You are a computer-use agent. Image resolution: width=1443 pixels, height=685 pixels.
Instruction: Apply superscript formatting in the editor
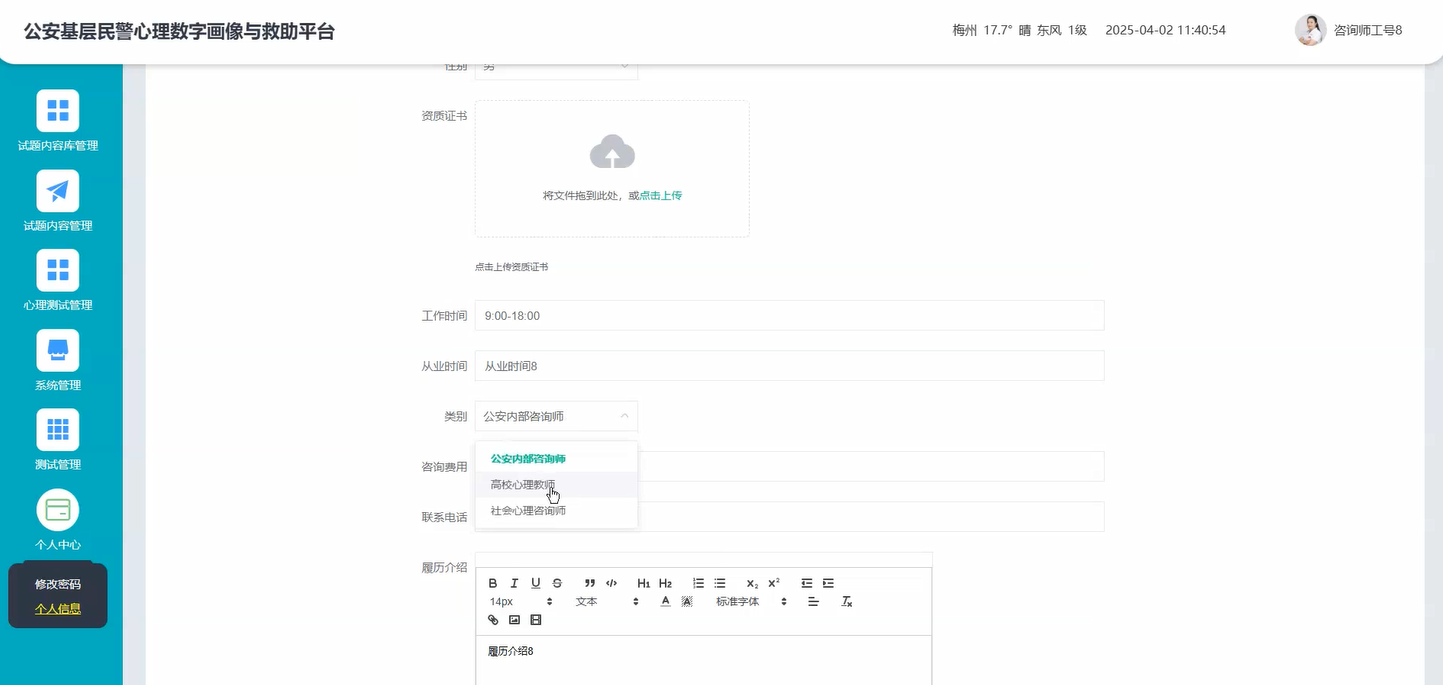772,583
